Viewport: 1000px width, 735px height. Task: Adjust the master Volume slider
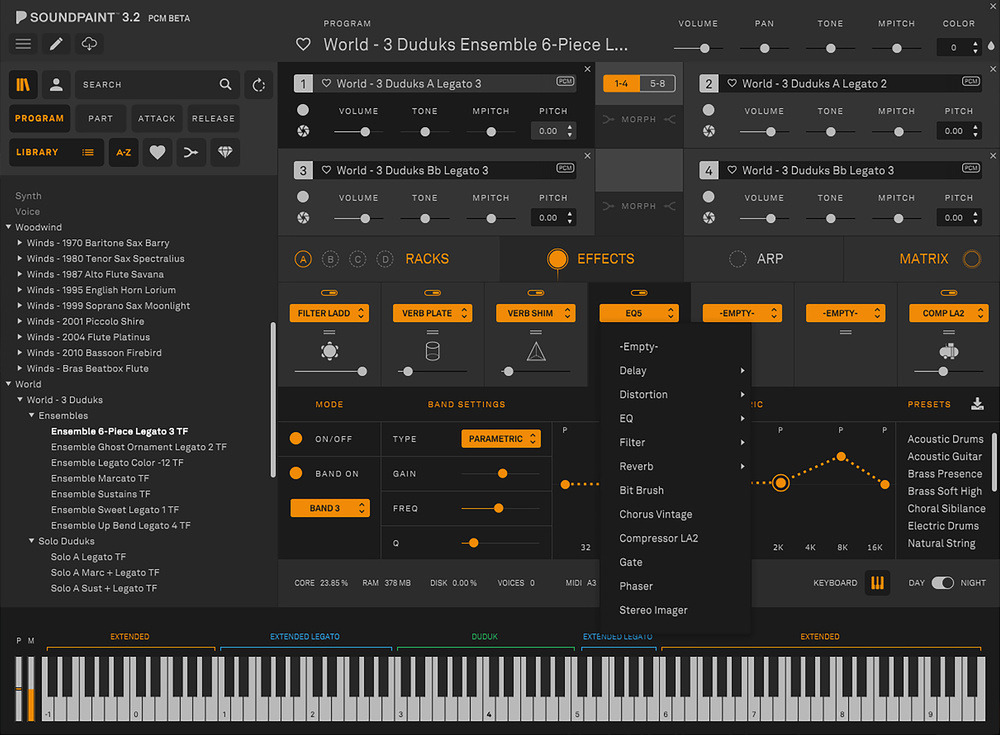pyautogui.click(x=705, y=48)
